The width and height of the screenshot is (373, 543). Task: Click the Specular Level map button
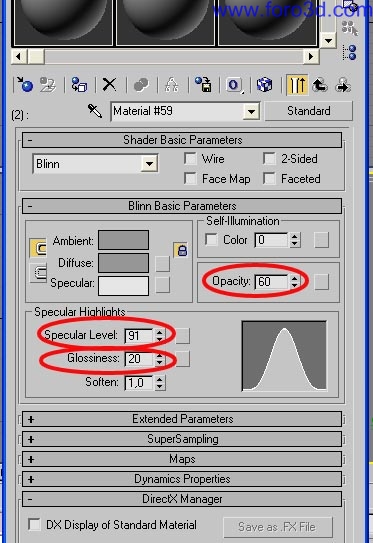tap(183, 336)
